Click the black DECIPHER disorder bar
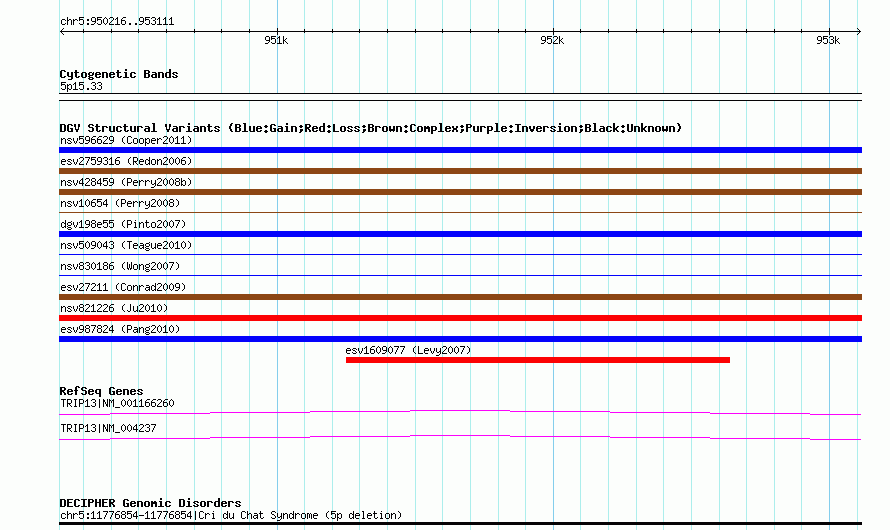 (x=460, y=523)
